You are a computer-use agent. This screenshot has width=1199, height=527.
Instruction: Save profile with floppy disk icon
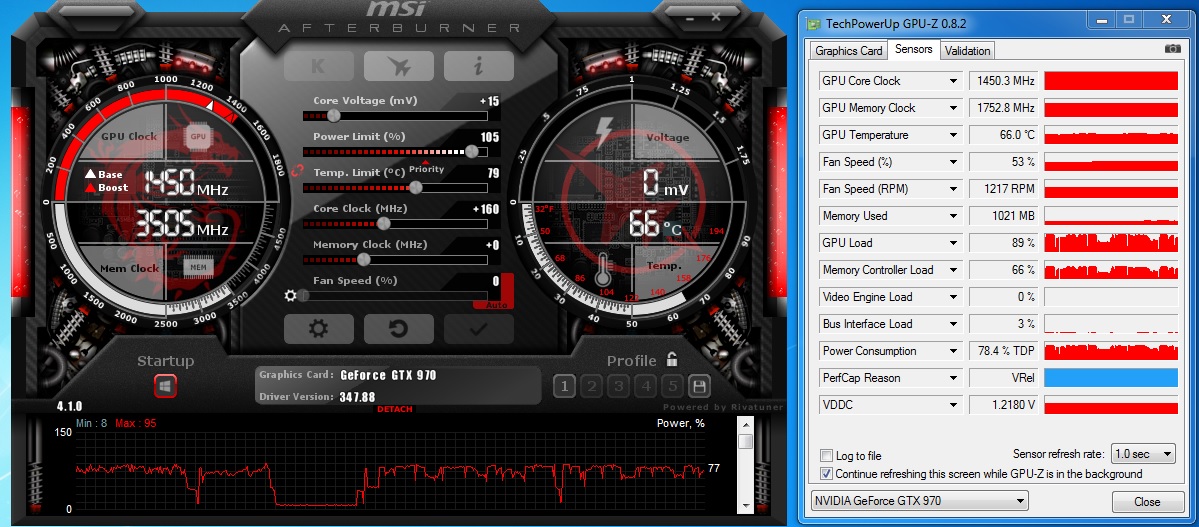pyautogui.click(x=698, y=386)
